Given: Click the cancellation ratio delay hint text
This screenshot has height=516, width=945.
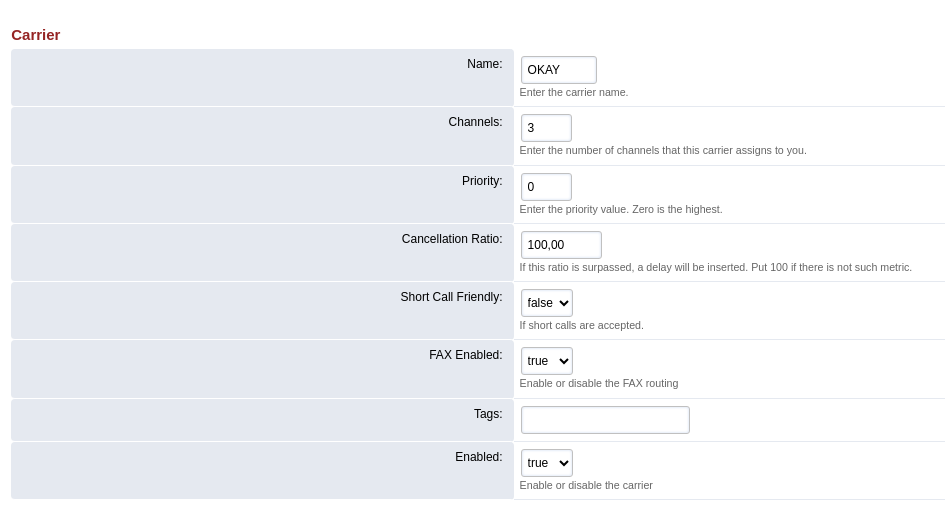Looking at the screenshot, I should point(715,267).
